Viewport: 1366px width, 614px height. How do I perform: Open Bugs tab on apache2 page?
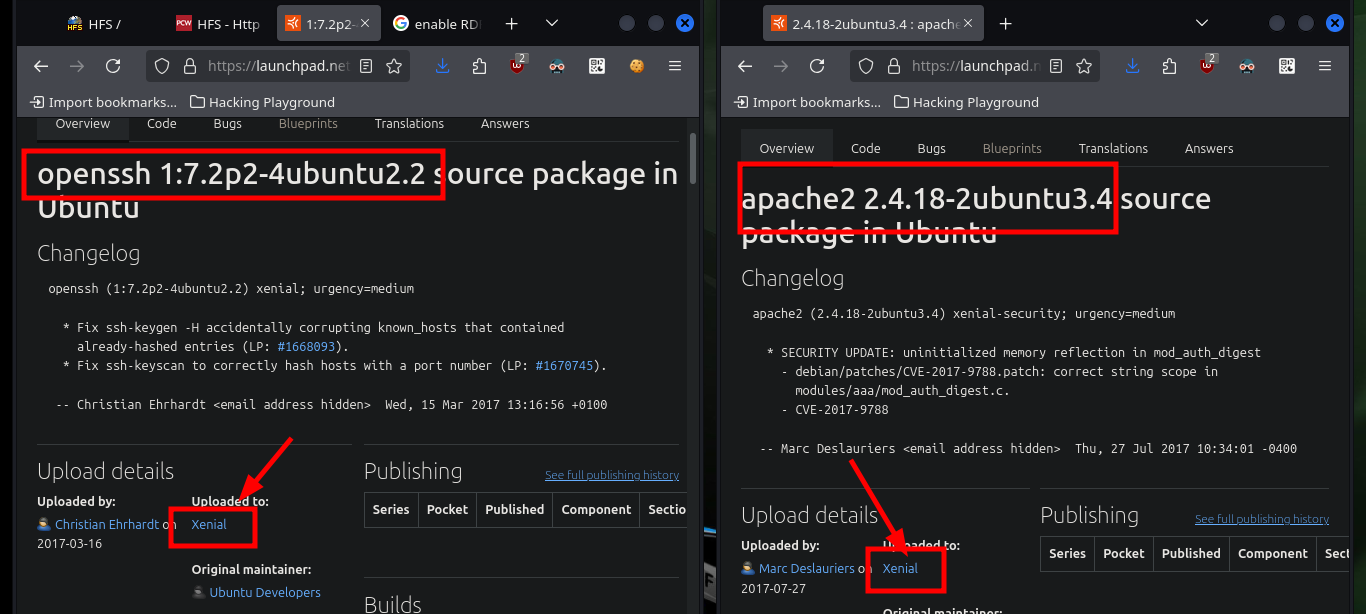click(932, 148)
